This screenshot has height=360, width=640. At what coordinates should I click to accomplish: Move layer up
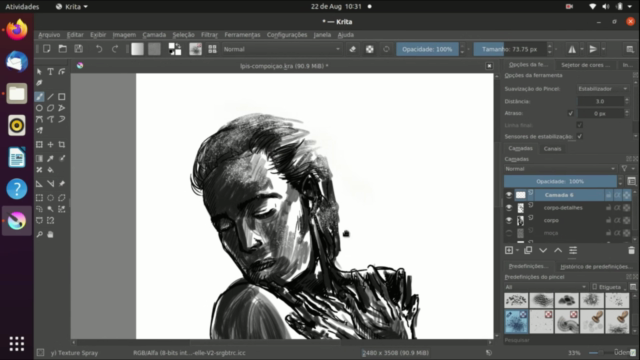558,250
